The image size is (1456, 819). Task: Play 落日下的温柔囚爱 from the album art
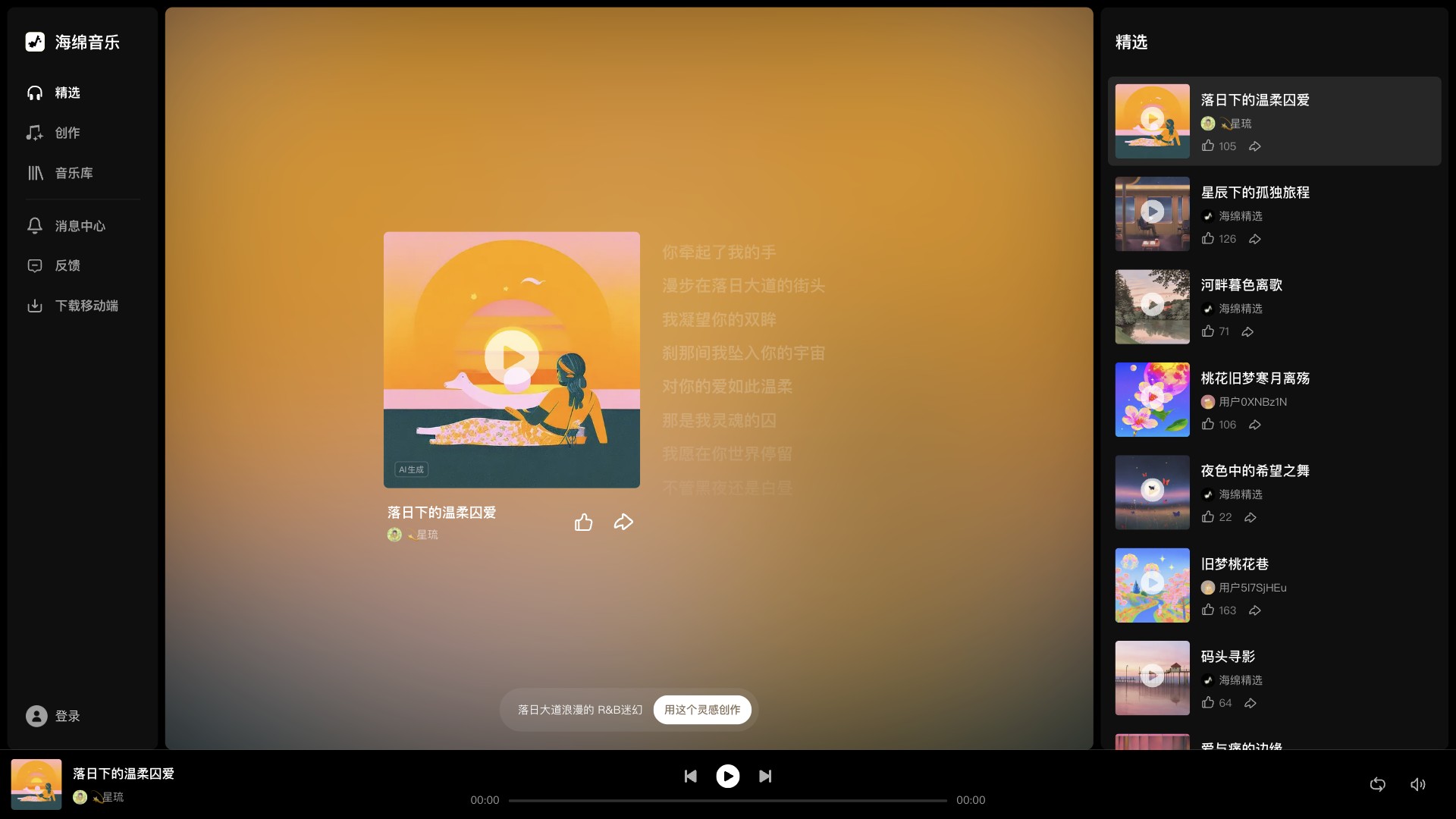(512, 356)
